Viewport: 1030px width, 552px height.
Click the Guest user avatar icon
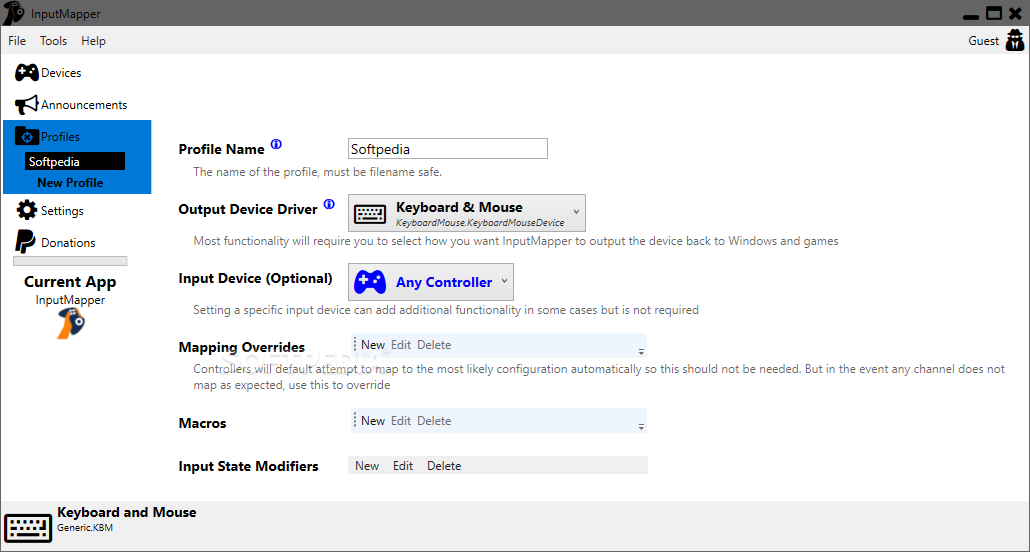1015,41
